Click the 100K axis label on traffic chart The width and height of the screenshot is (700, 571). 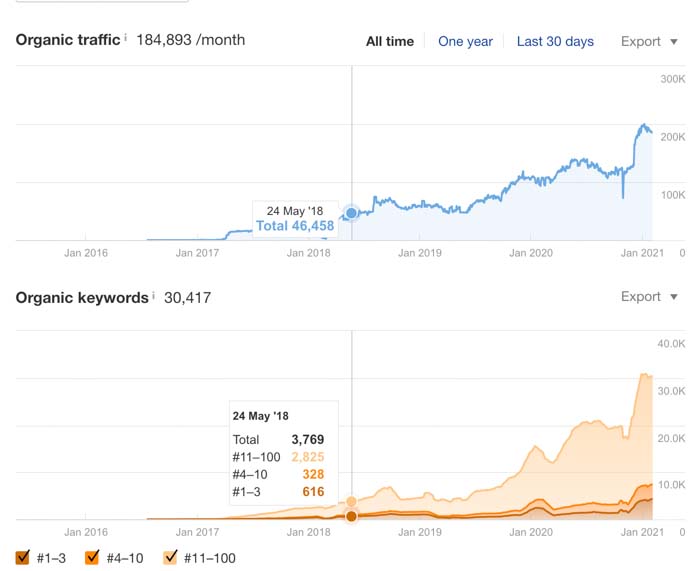673,195
